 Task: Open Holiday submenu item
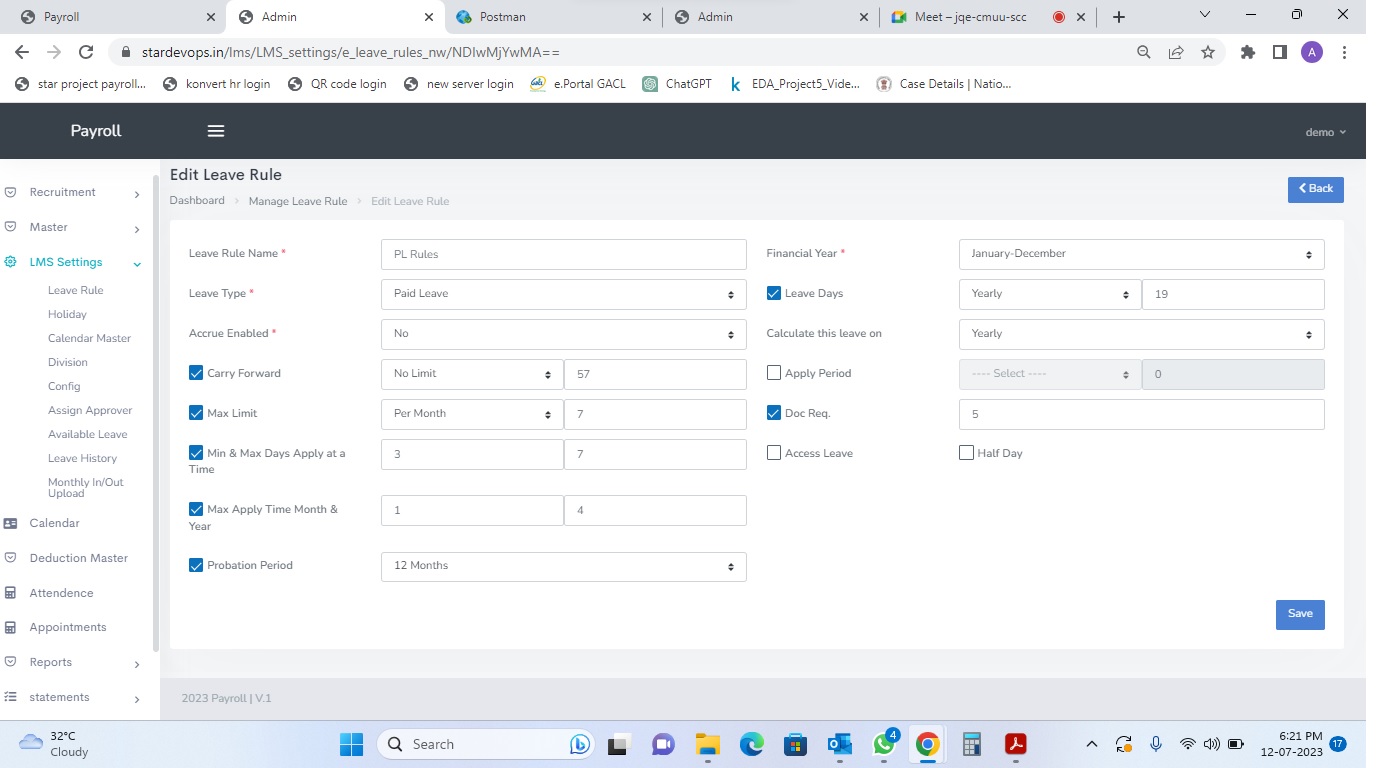67,314
